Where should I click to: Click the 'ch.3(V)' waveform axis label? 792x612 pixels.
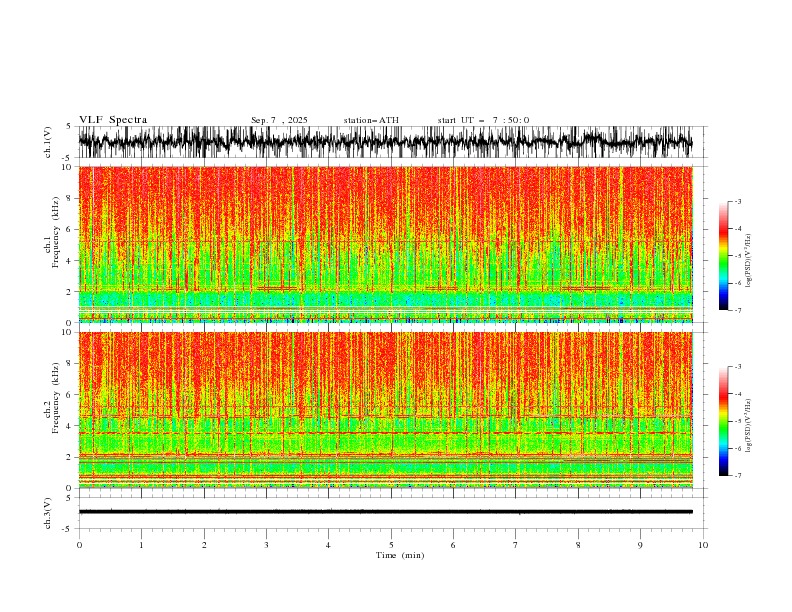pyautogui.click(x=48, y=513)
